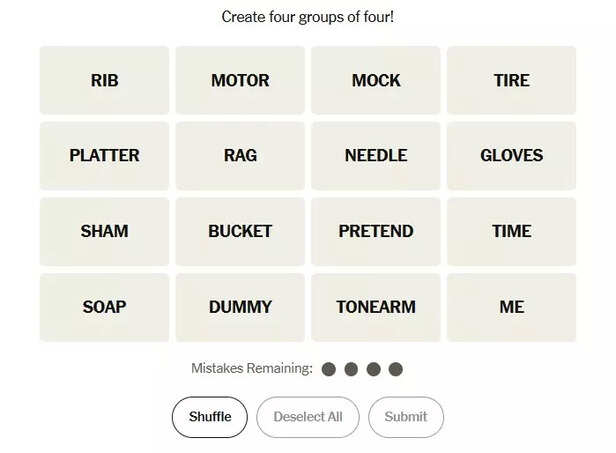The height and width of the screenshot is (453, 616).
Task: Toggle the BUCKET word tile
Action: coord(240,231)
